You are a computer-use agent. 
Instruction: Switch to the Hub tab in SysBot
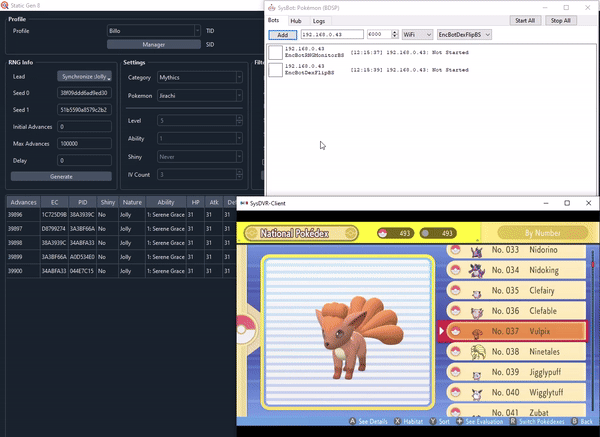[295, 21]
